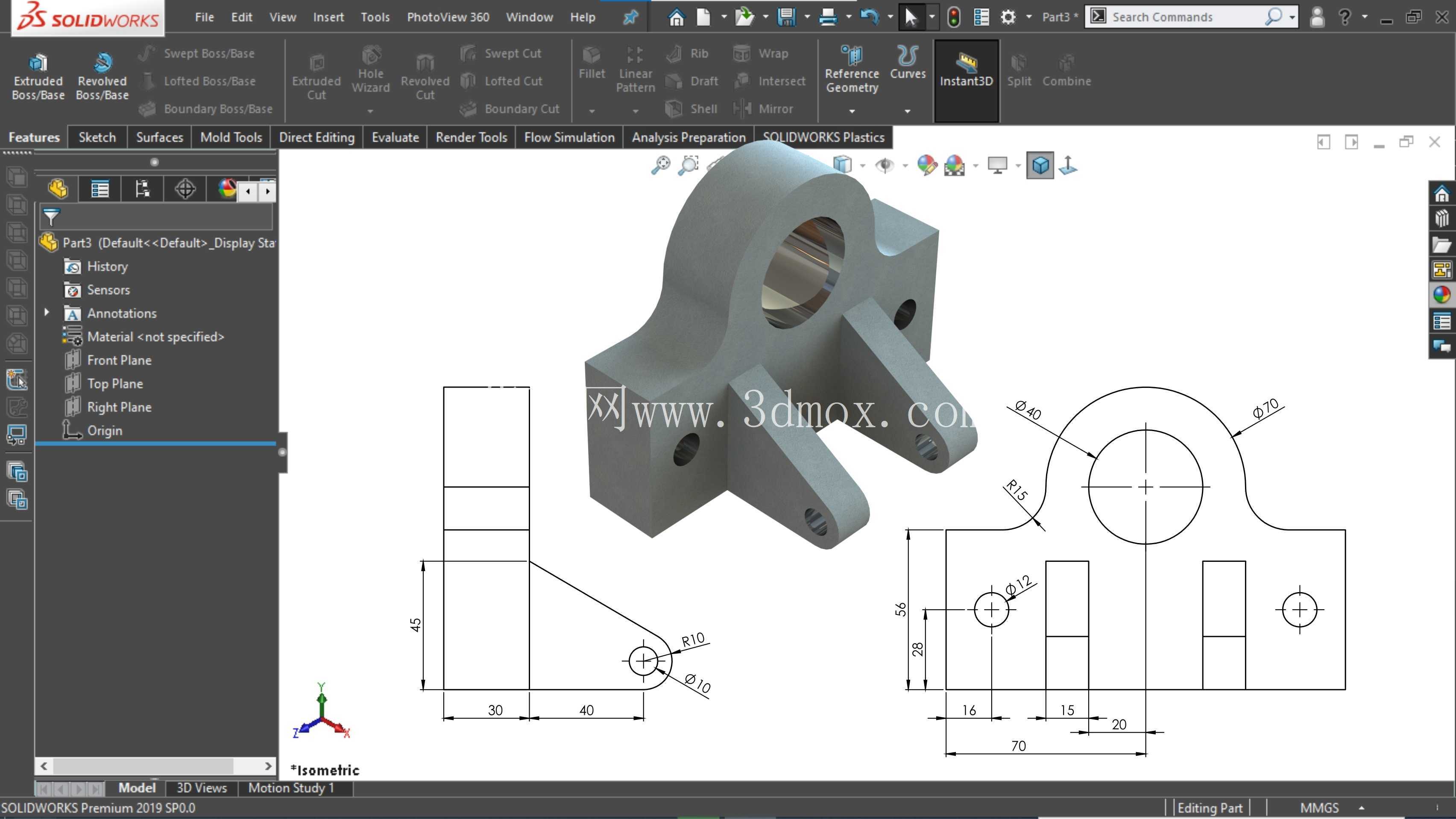Click the feature tree rollback bar
The image size is (1456, 819).
pyautogui.click(x=155, y=444)
